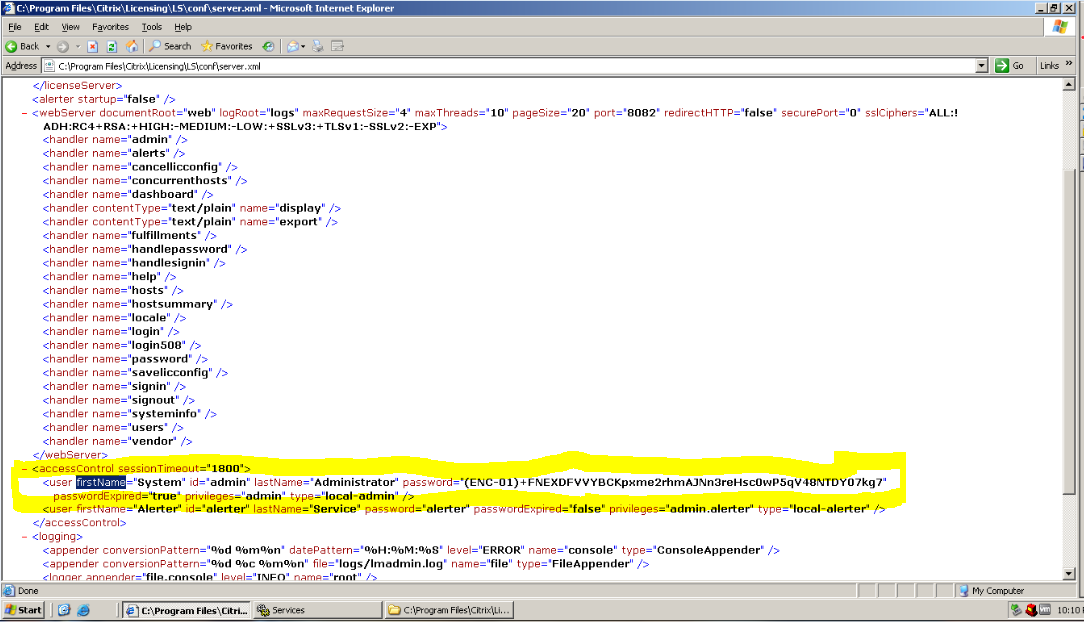
Task: Expand the Links toolbar chevron
Action: (1069, 64)
